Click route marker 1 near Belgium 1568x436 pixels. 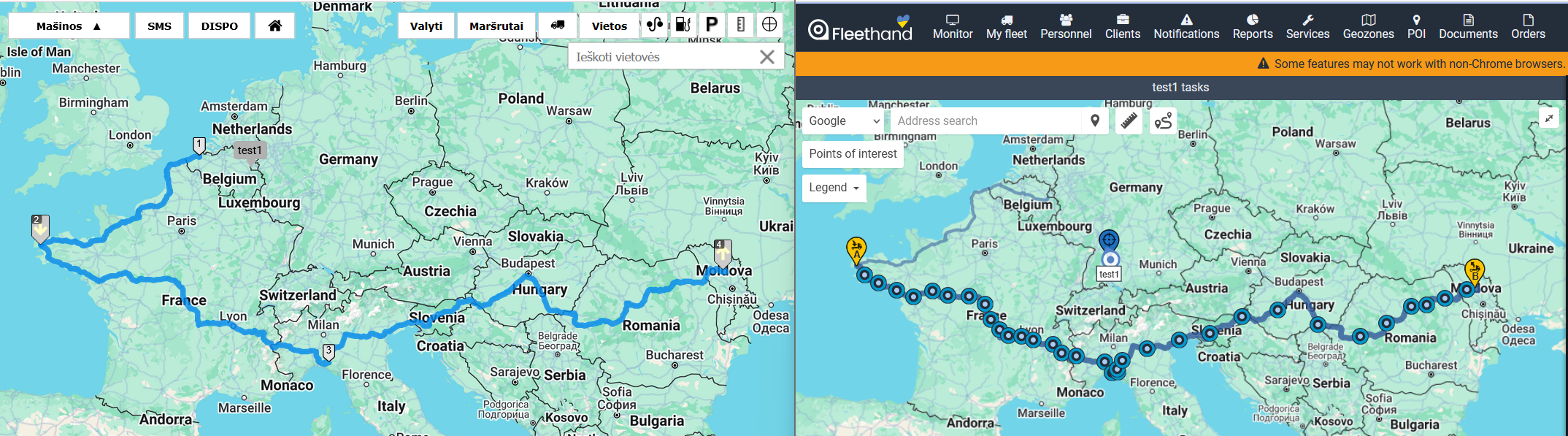pos(199,145)
